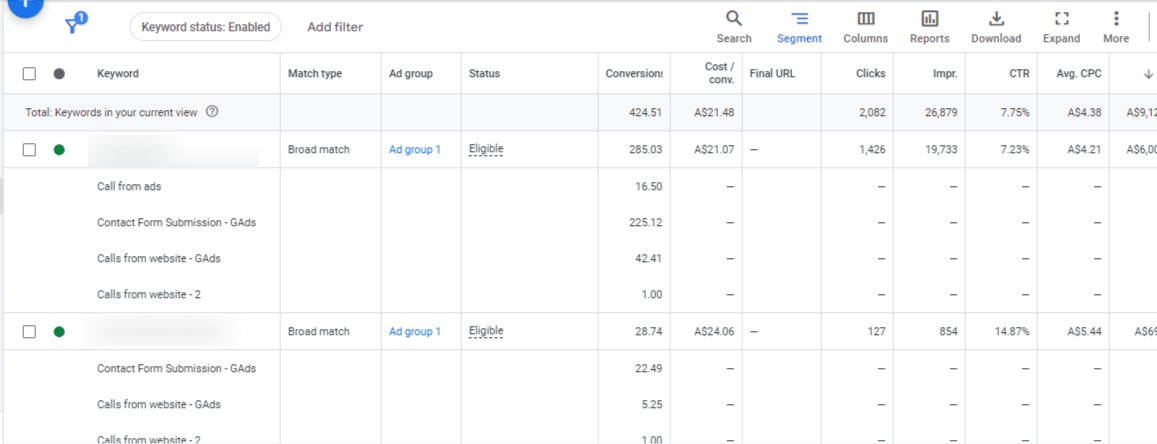This screenshot has height=444, width=1157.
Task: Sort by Clicks column header
Action: [871, 74]
